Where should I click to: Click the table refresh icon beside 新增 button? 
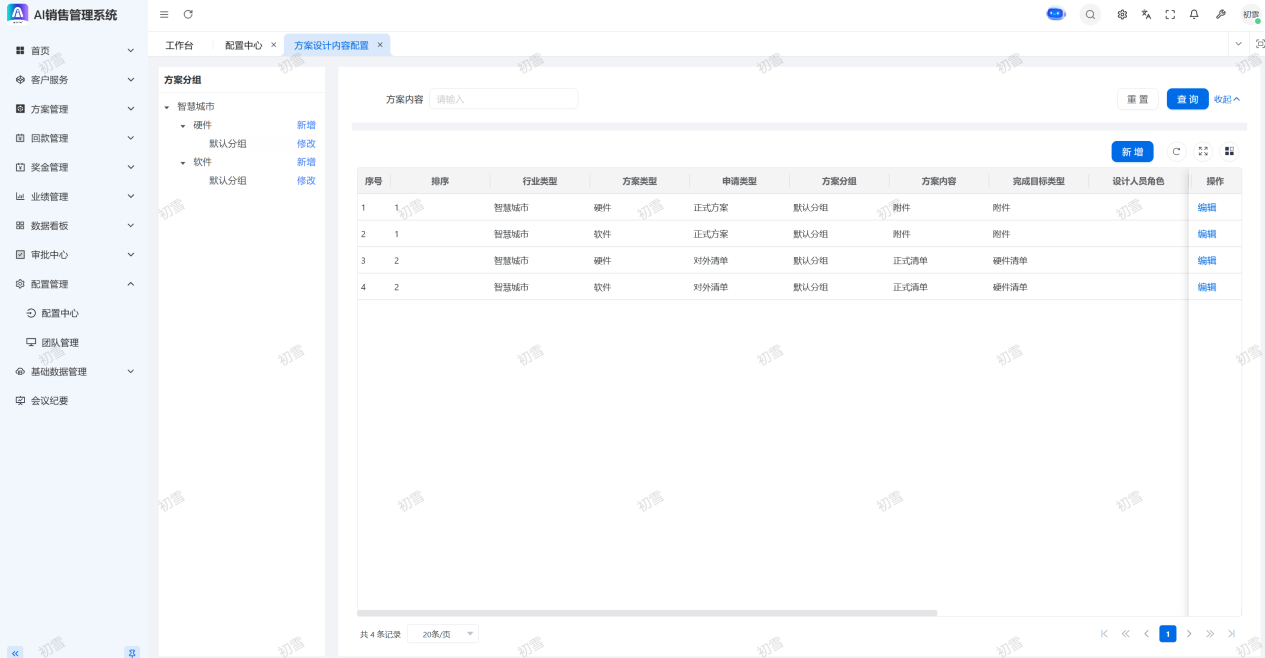click(x=1176, y=152)
